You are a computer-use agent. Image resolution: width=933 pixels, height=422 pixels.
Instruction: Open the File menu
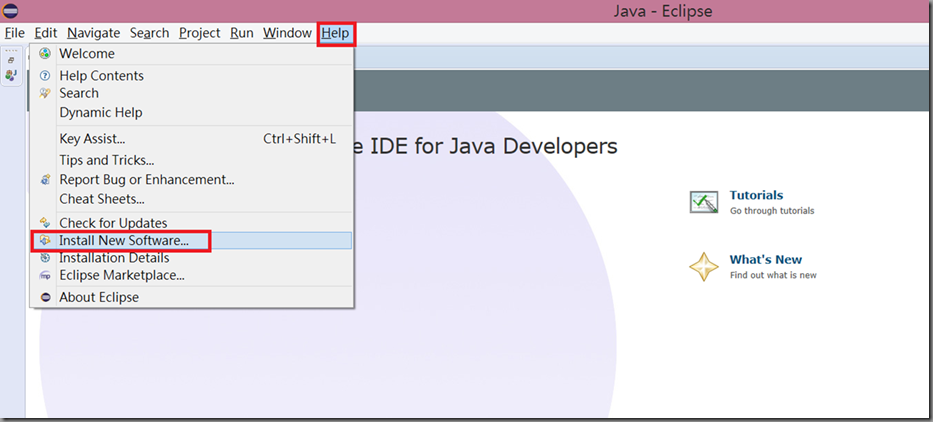tap(15, 33)
